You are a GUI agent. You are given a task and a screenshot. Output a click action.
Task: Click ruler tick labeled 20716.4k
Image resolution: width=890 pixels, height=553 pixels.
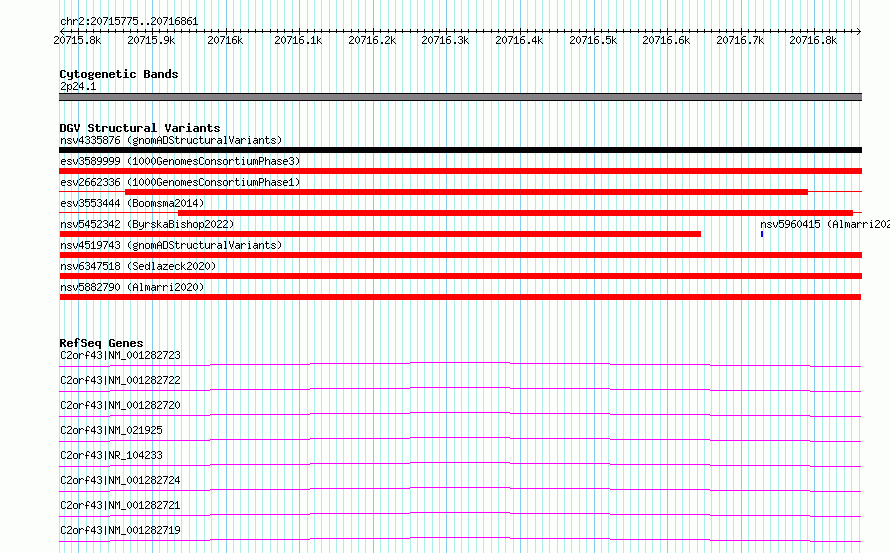(519, 40)
